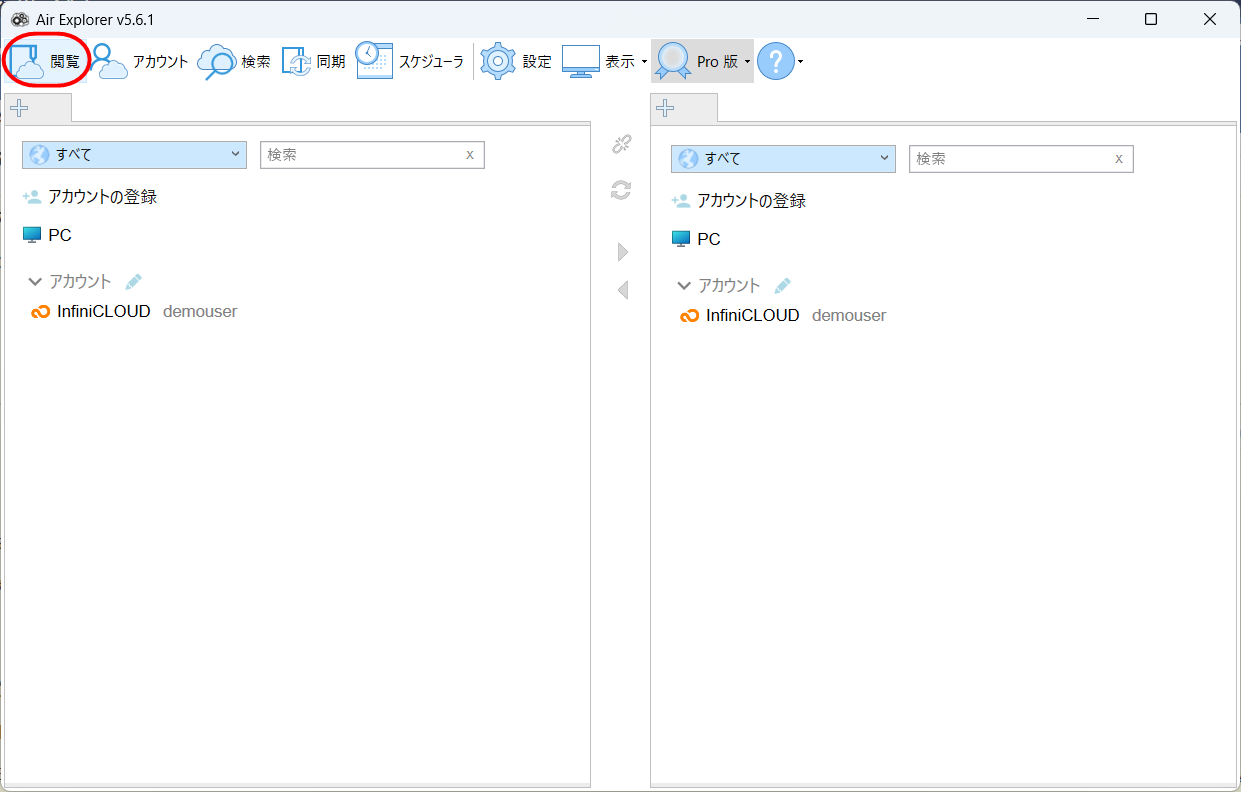This screenshot has height=792, width=1241.
Task: Edit accounts with left pane pencil icon
Action: [133, 282]
